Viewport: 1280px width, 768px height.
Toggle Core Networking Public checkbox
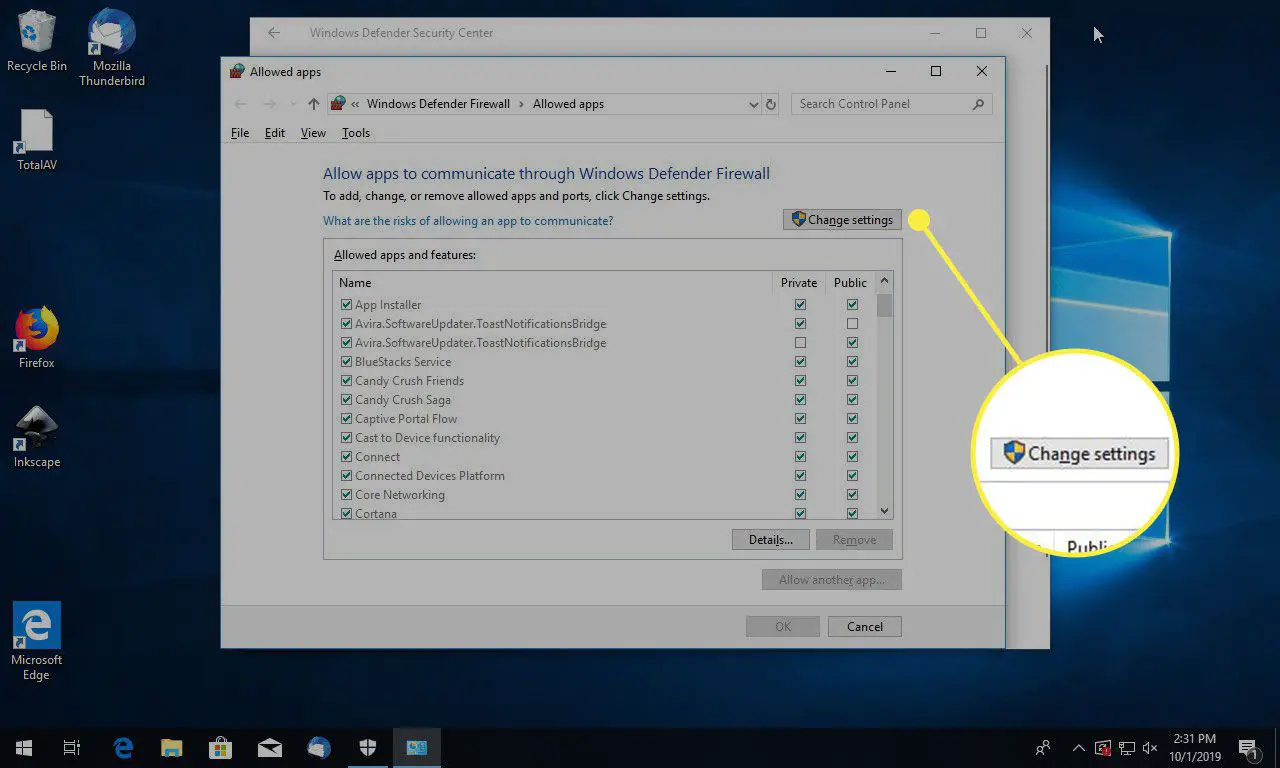852,495
